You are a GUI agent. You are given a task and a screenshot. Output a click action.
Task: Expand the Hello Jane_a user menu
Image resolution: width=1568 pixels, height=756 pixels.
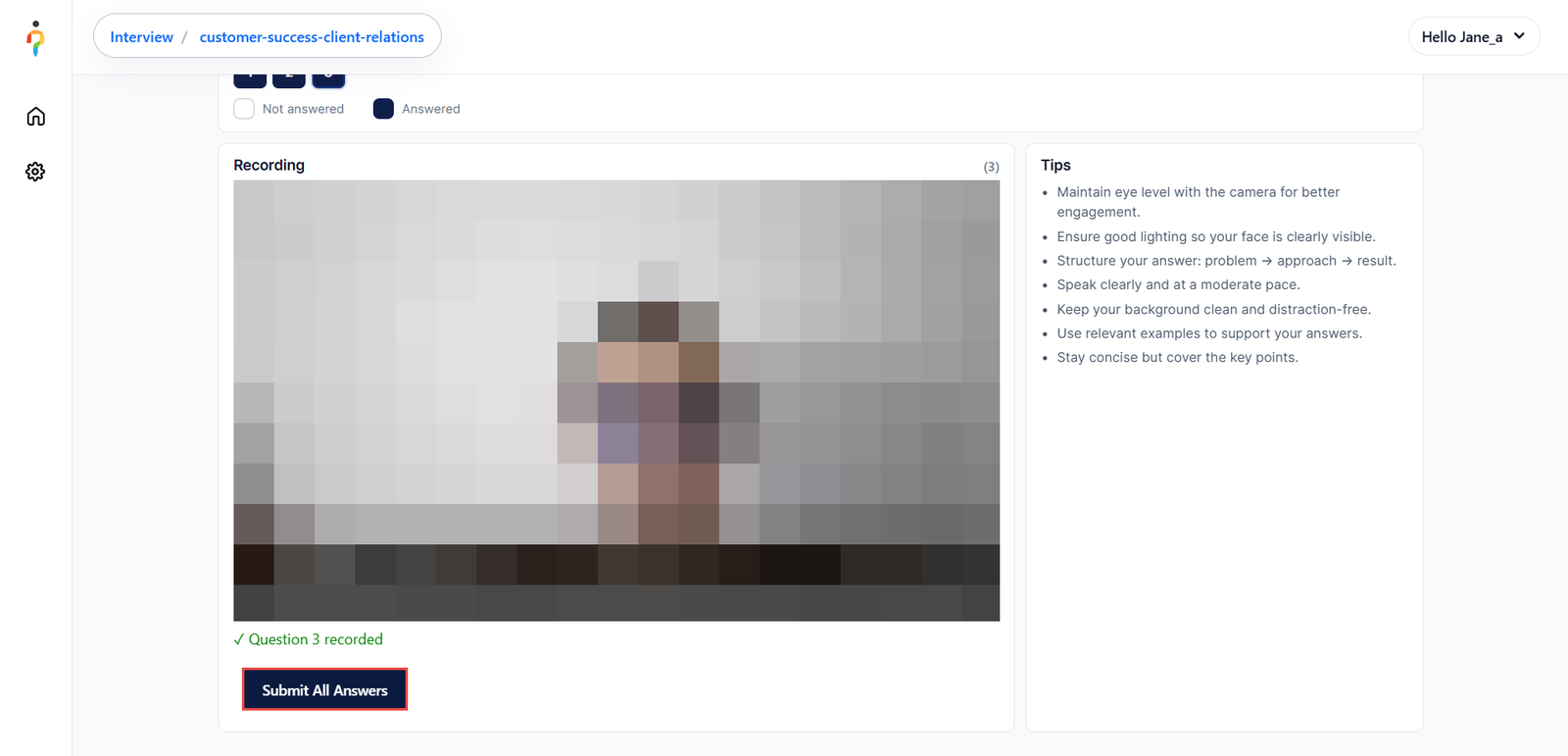pyautogui.click(x=1461, y=37)
